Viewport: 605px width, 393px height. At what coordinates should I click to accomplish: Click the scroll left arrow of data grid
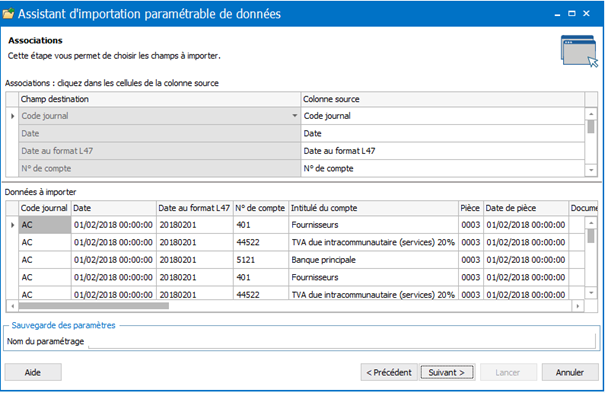13,306
